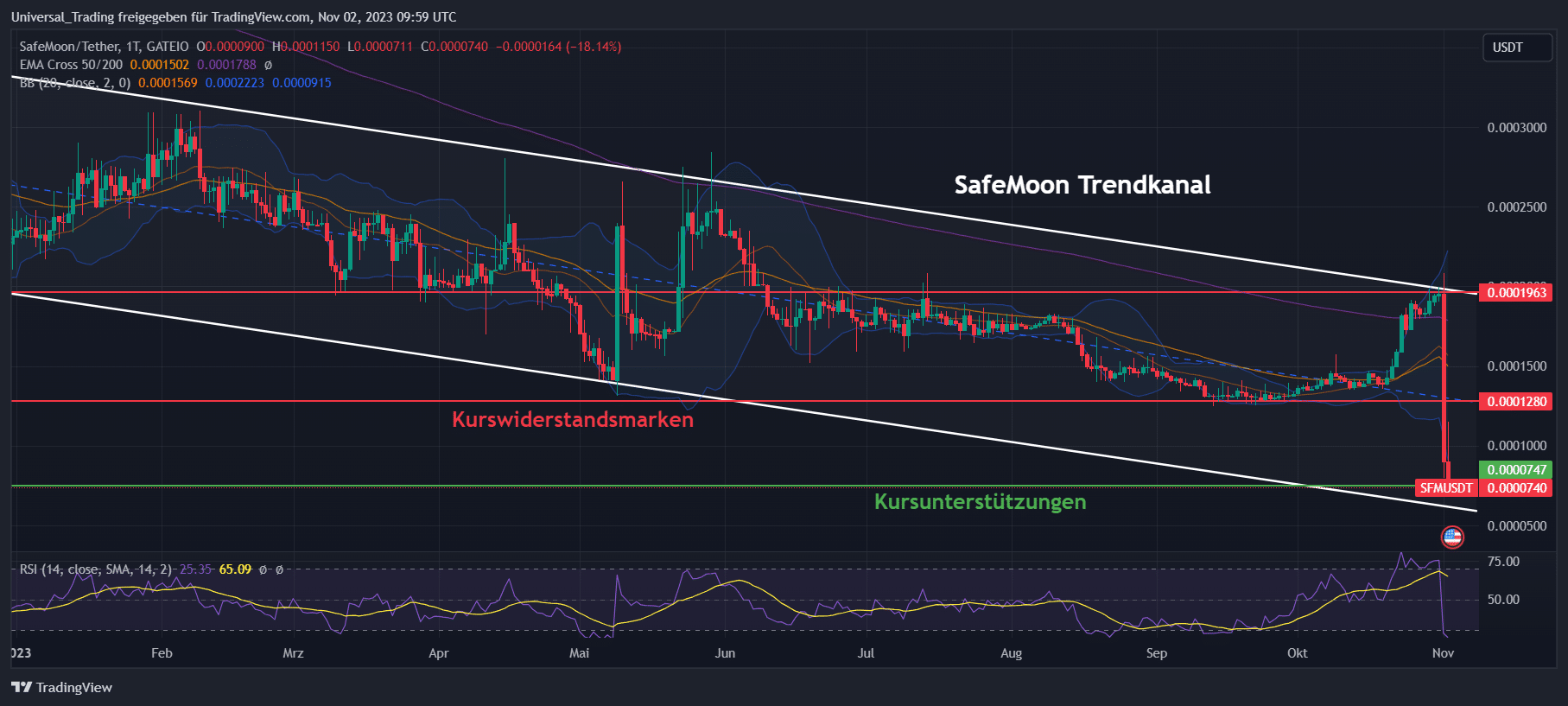Click the purple EMA value 0.0001788

tap(226, 65)
